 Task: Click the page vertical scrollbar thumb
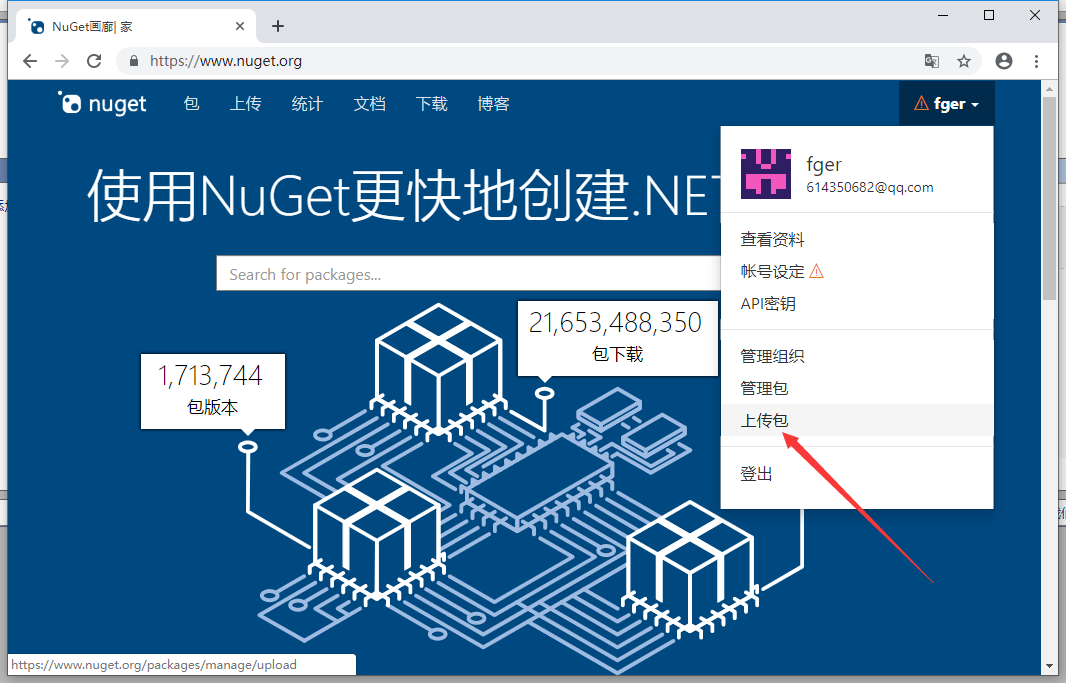tap(1050, 198)
